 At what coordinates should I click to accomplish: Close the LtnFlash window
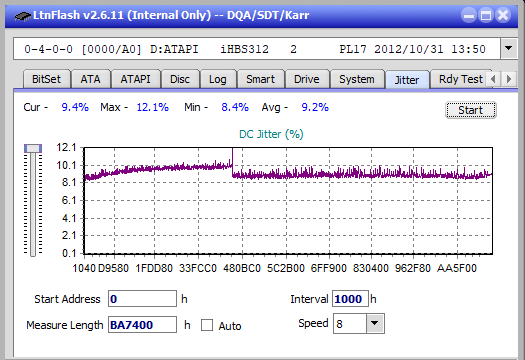click(503, 15)
